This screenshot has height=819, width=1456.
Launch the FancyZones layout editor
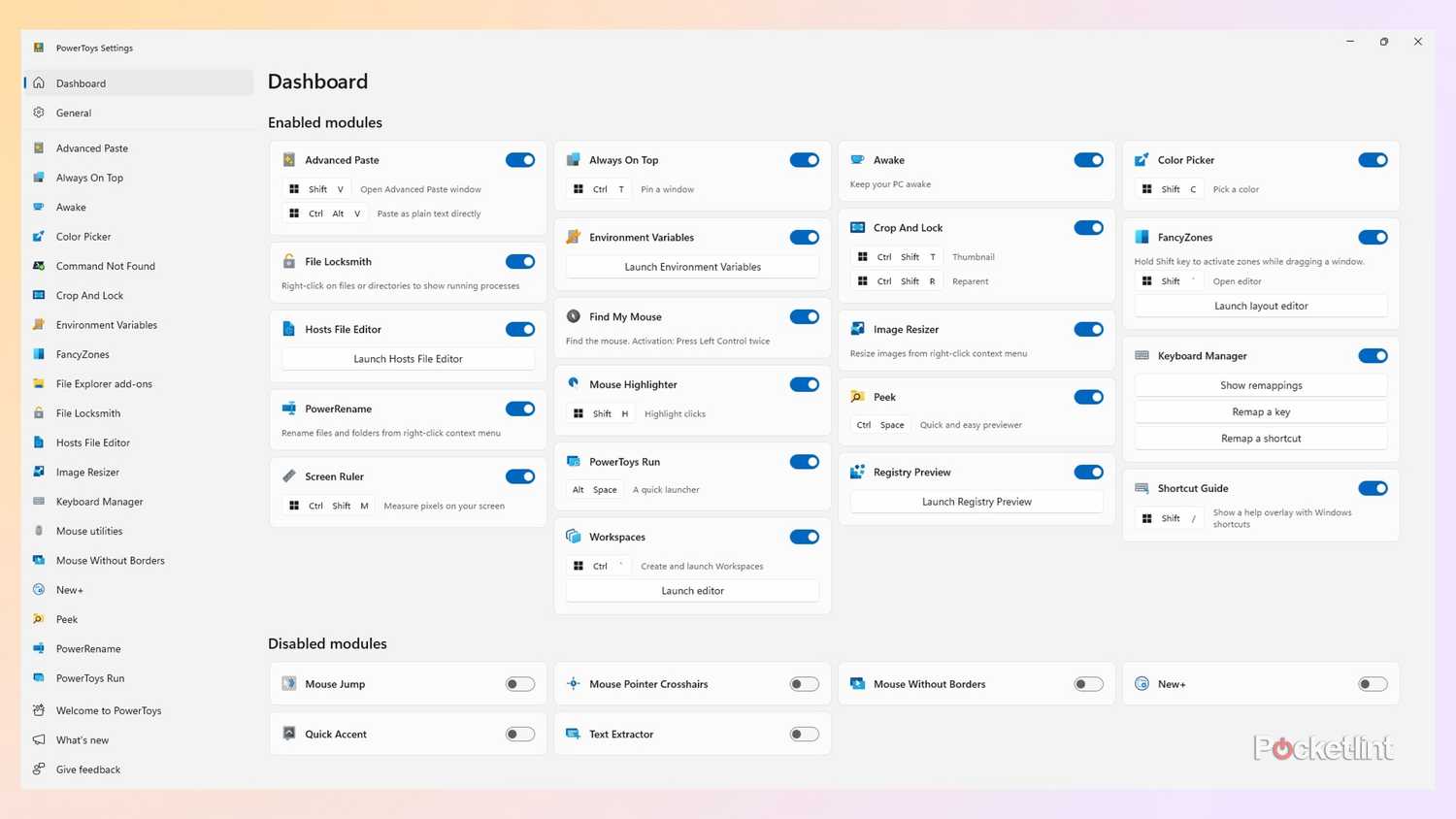[x=1260, y=306]
